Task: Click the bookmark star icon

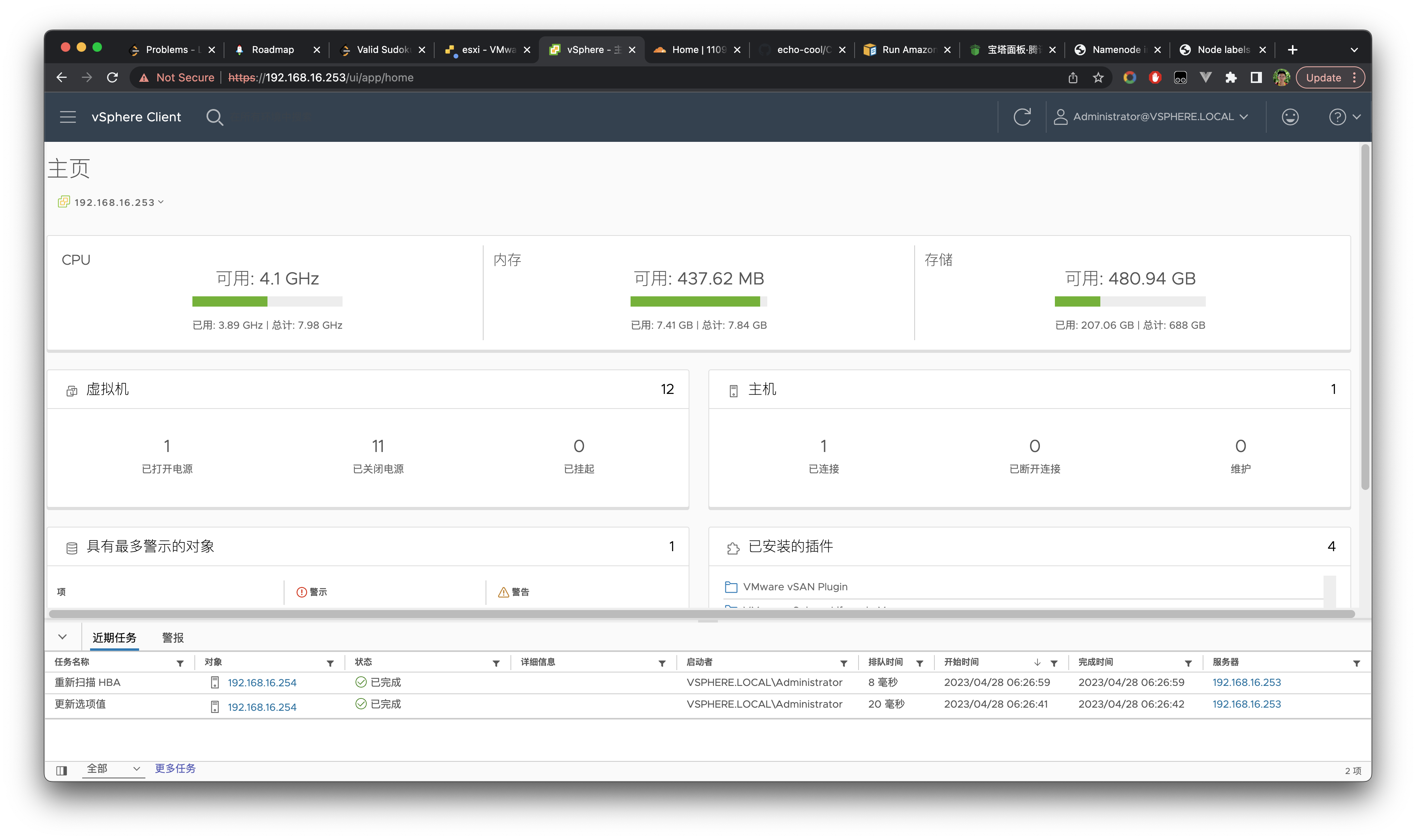Action: (1098, 77)
